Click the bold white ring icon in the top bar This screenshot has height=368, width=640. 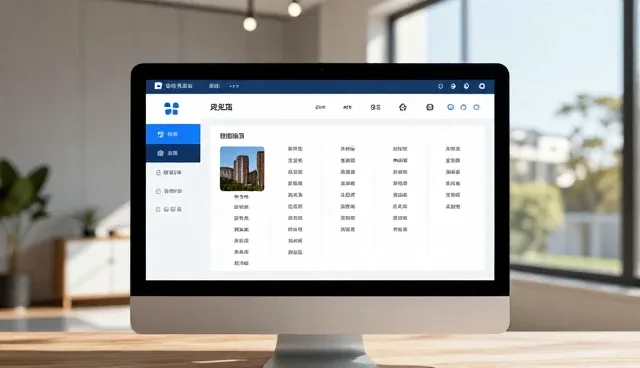(x=482, y=86)
